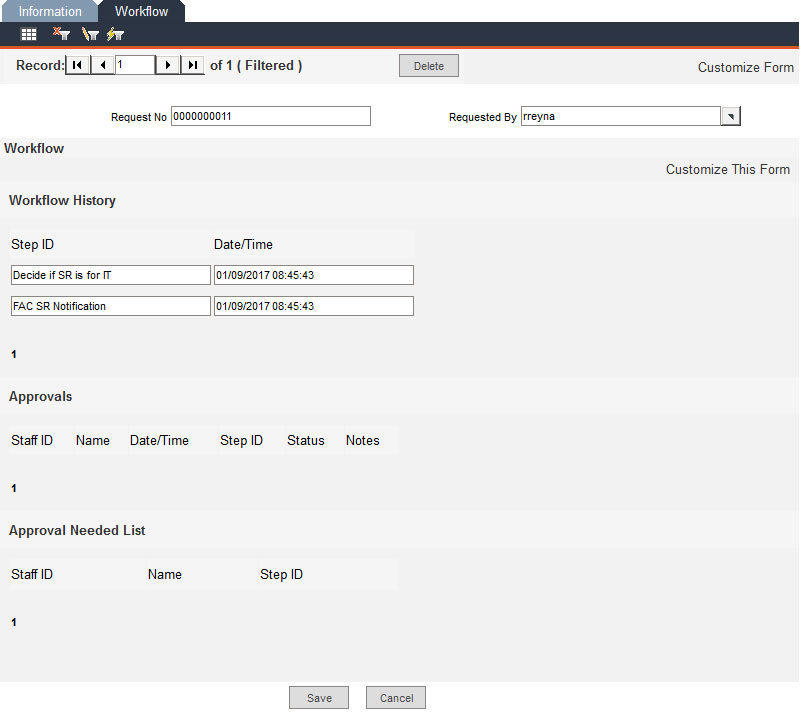Click Customize This Form
800x712 pixels.
coord(727,169)
